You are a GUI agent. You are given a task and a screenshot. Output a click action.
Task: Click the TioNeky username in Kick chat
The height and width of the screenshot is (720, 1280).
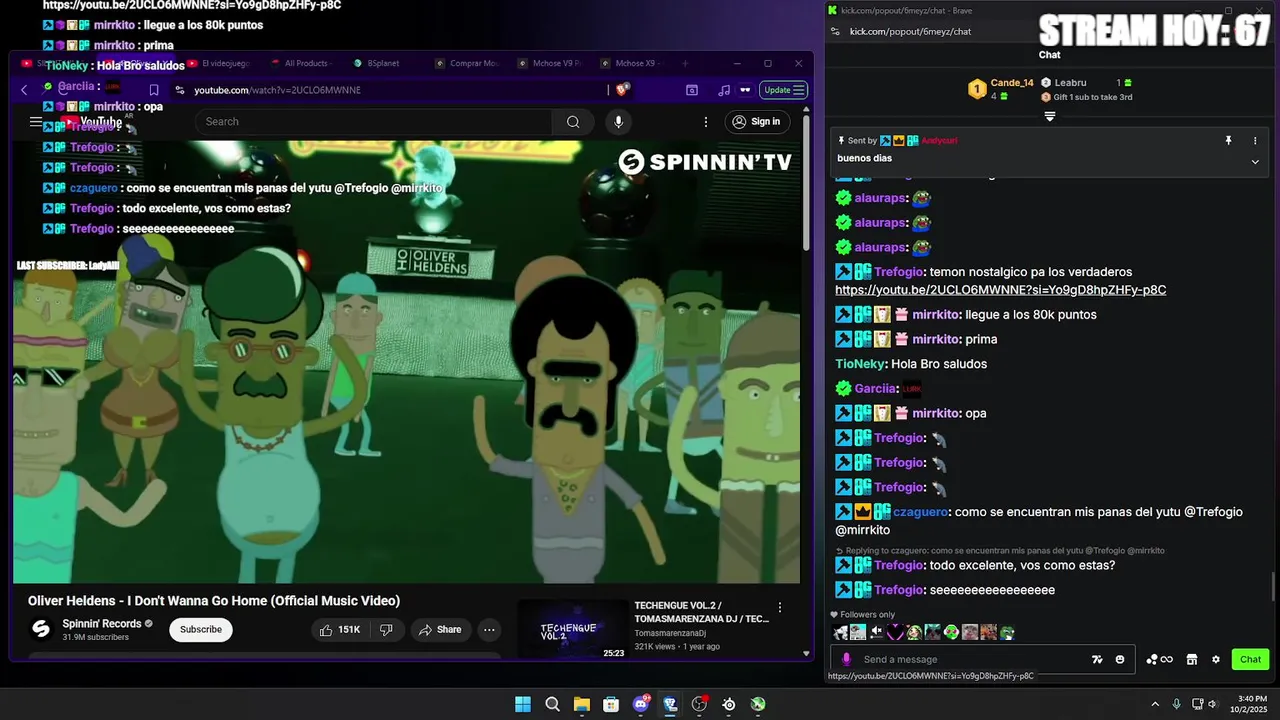coord(860,364)
